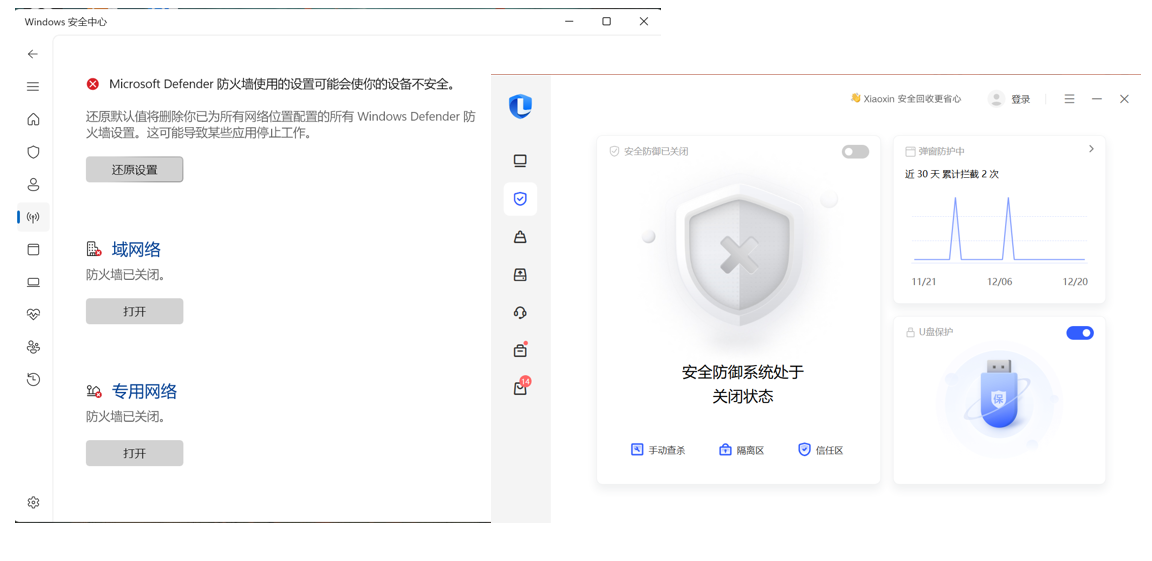
Task: Open Settings gear in Windows Security
Action: 33,502
